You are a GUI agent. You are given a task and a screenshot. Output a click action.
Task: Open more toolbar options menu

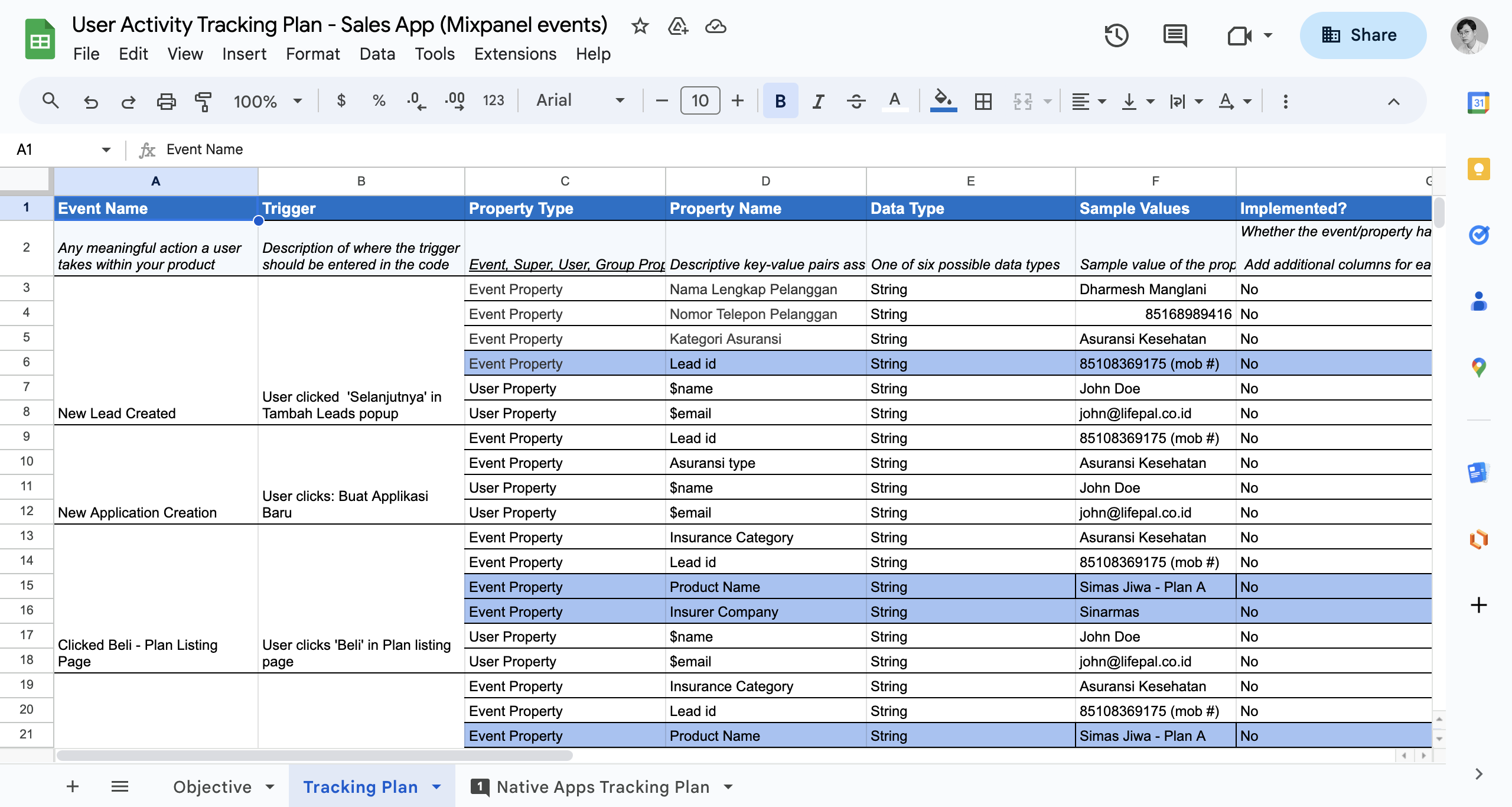(x=1285, y=101)
